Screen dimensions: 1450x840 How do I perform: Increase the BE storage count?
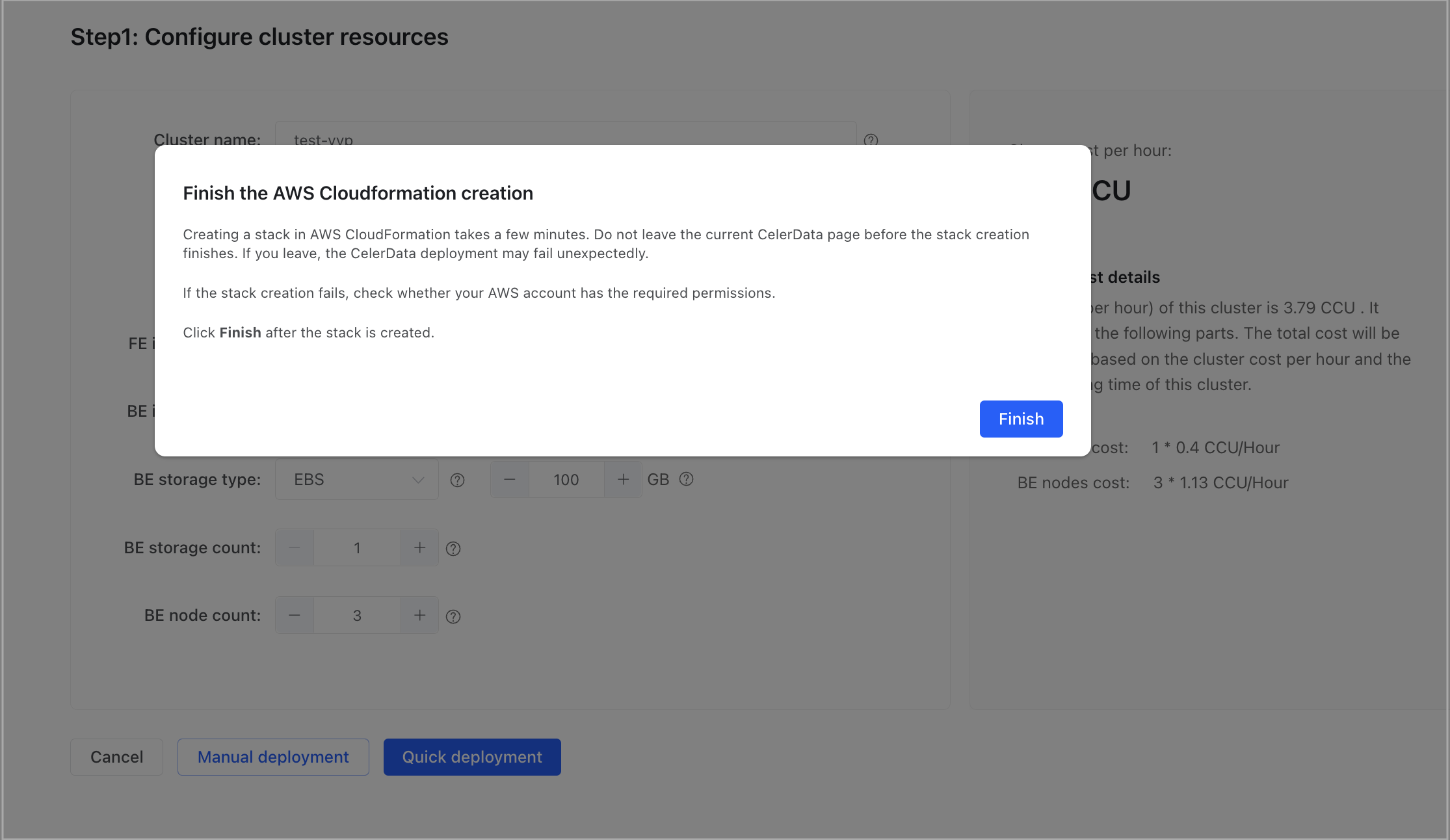420,548
